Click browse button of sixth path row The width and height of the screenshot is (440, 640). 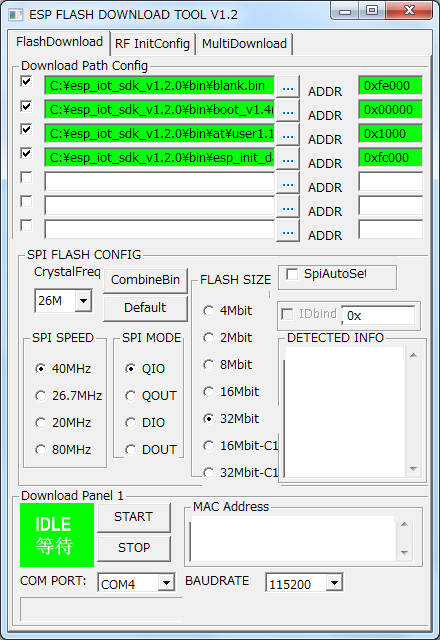pos(288,207)
